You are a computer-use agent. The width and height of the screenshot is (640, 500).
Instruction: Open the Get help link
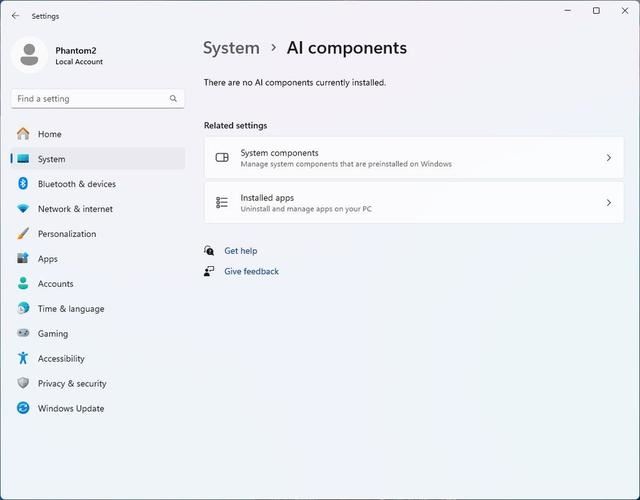pos(240,251)
